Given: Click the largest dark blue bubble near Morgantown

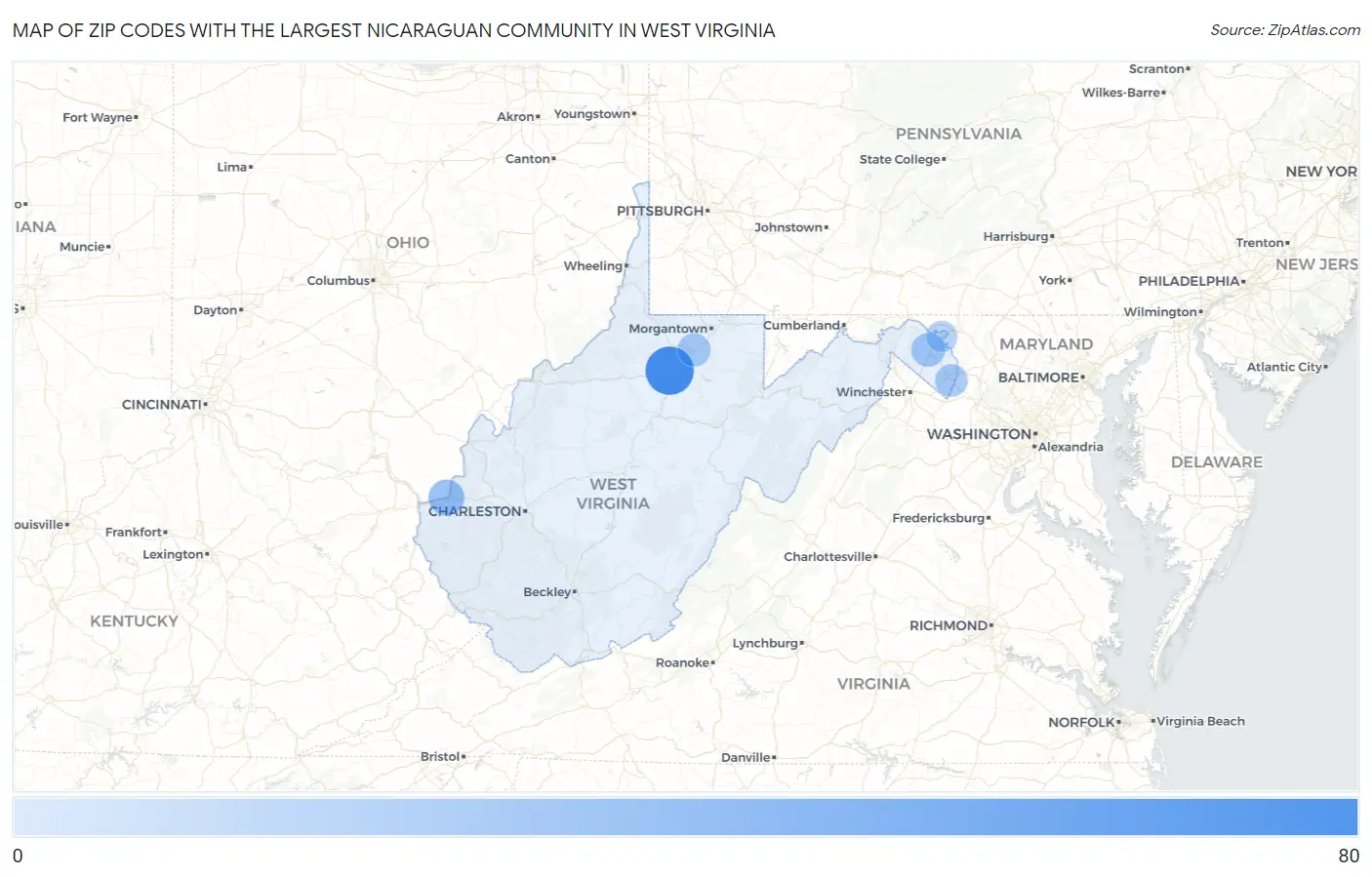Looking at the screenshot, I should pos(669,371).
